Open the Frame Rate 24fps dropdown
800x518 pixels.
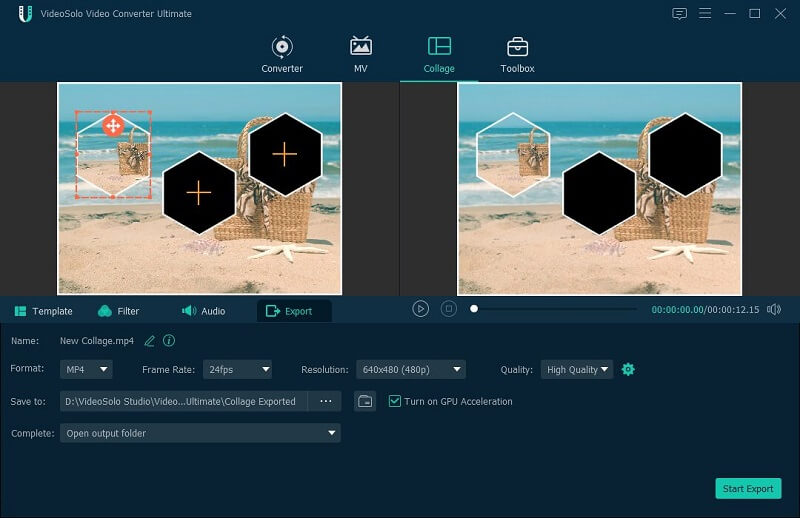pos(237,370)
